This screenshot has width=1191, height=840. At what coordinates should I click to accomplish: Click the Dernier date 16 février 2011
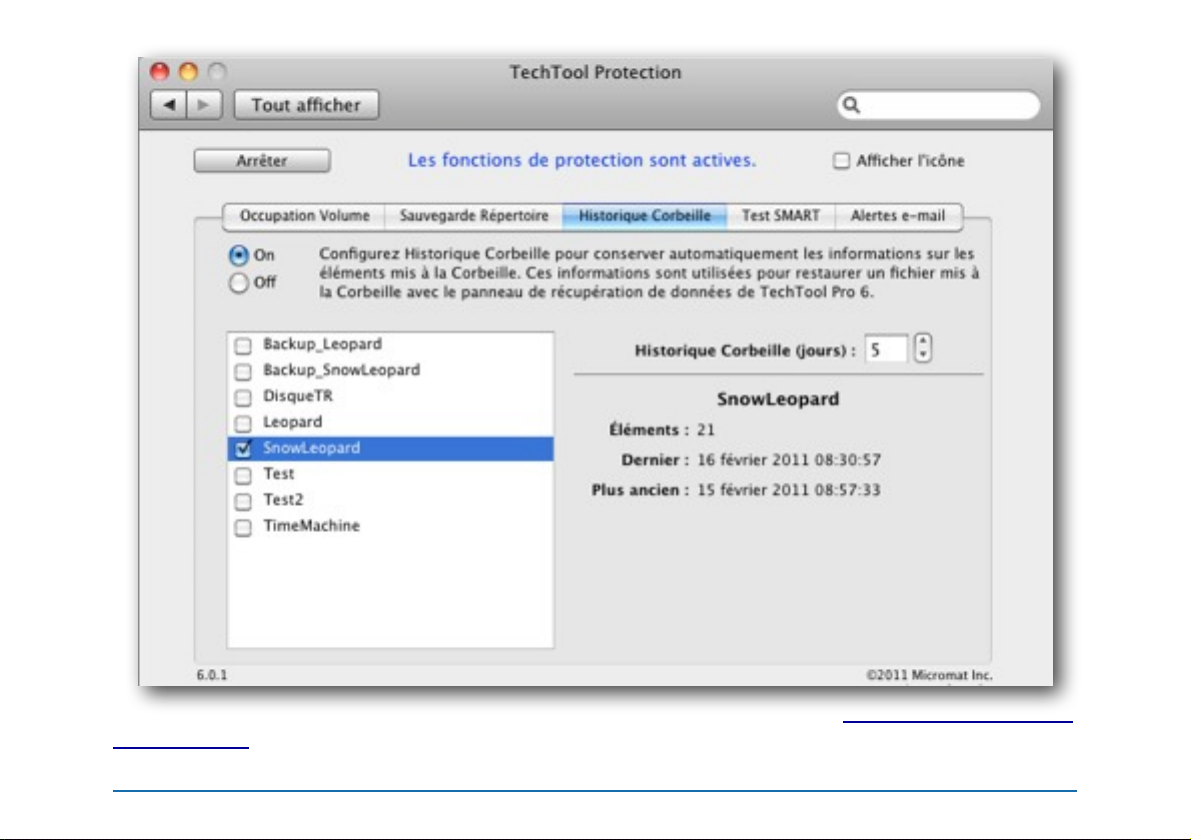789,460
